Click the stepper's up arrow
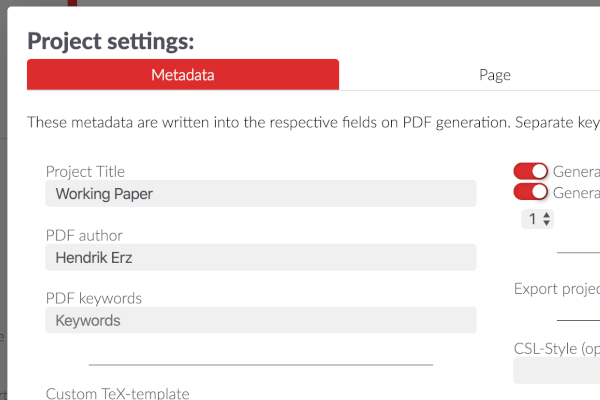 (x=546, y=215)
